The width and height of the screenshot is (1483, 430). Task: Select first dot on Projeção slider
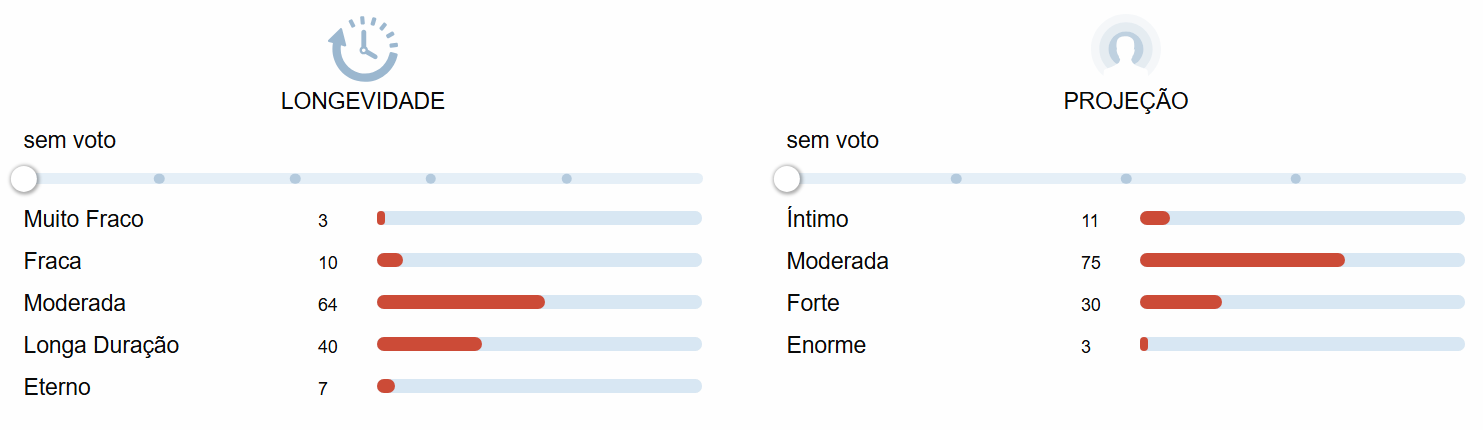point(956,179)
